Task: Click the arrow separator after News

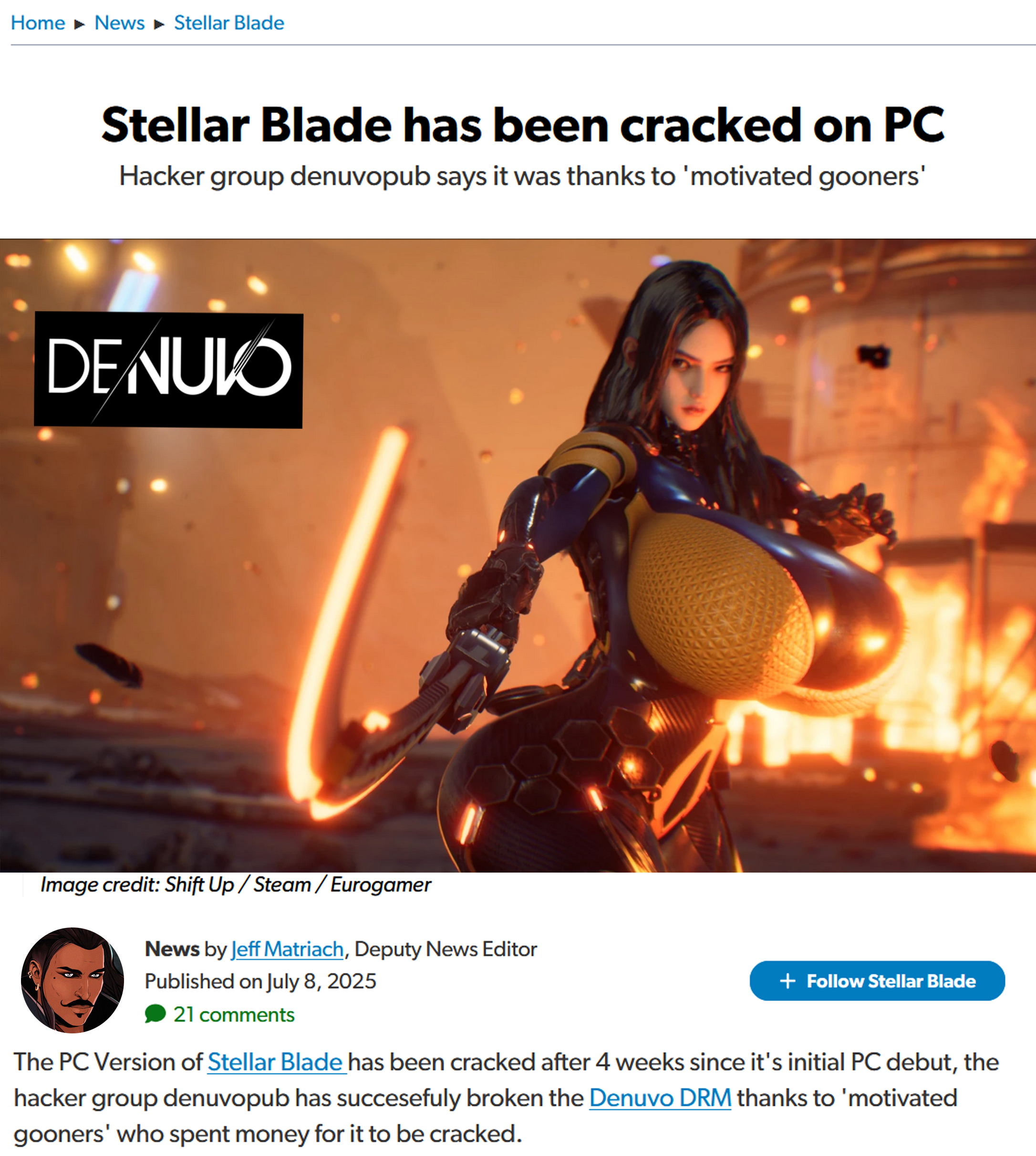Action: [x=159, y=24]
